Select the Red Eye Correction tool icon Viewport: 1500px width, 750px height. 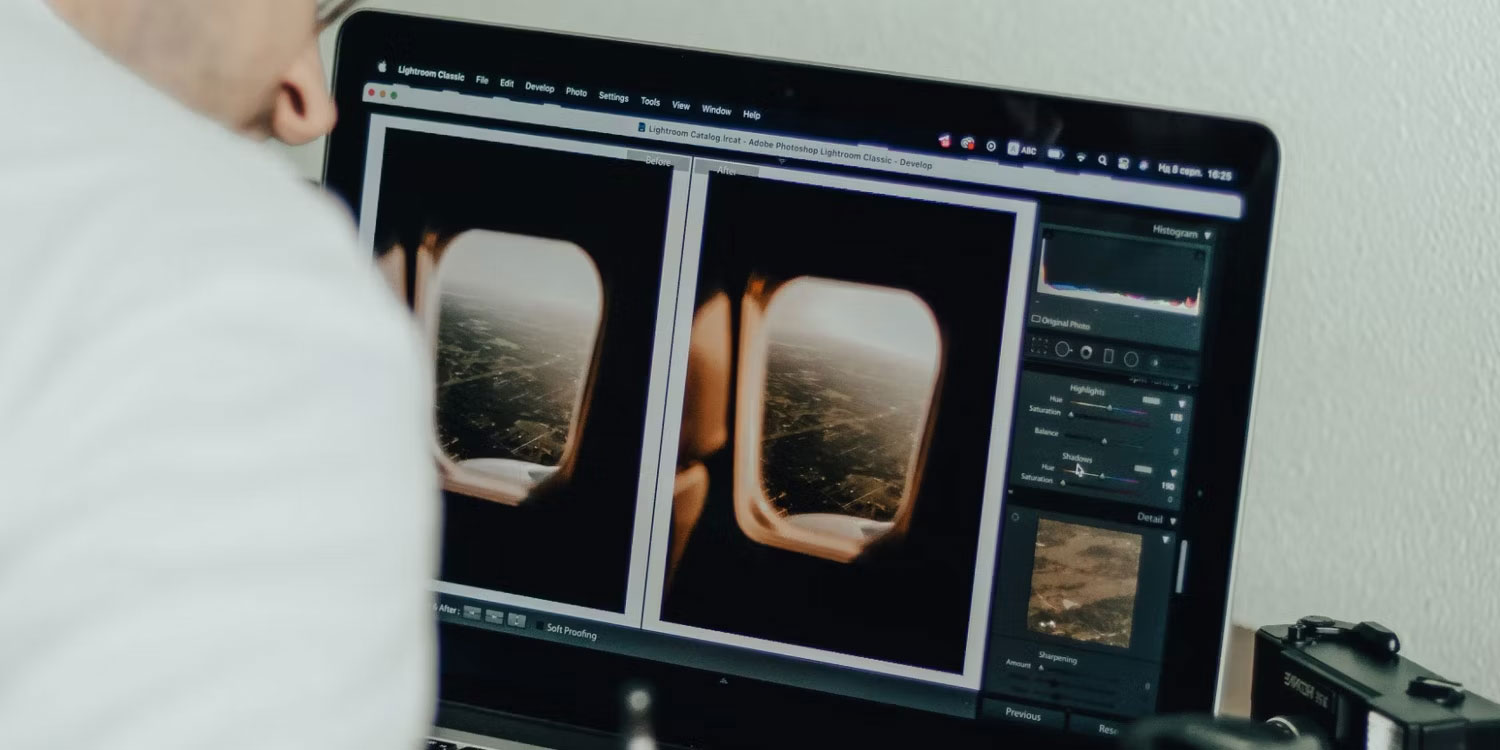click(1086, 353)
